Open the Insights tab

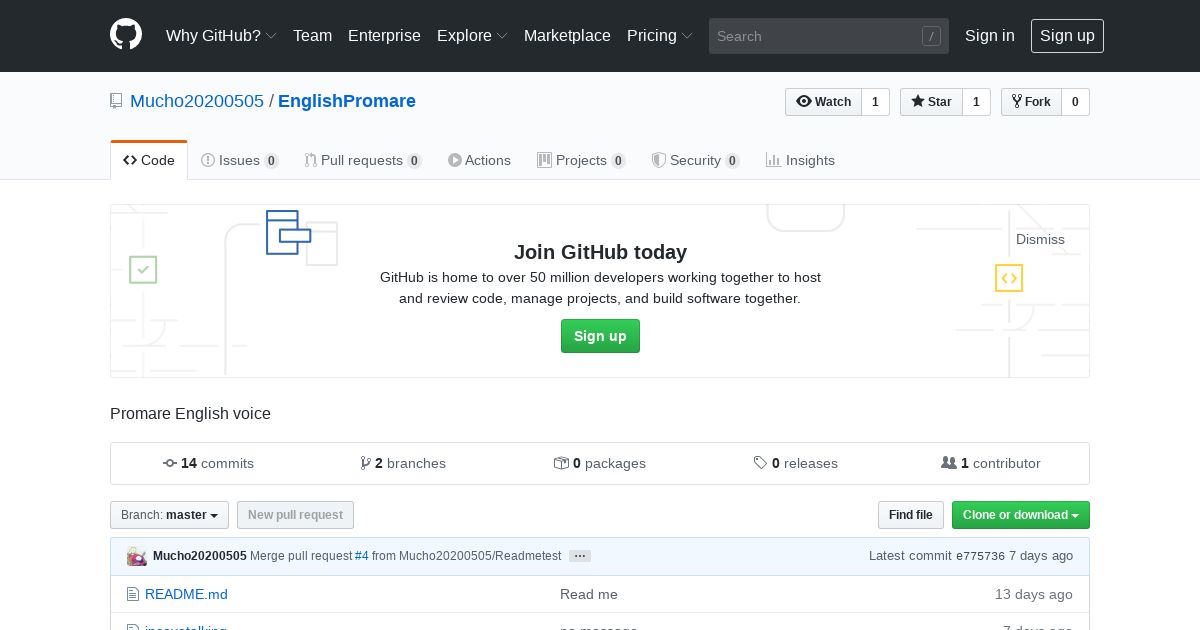click(x=800, y=160)
